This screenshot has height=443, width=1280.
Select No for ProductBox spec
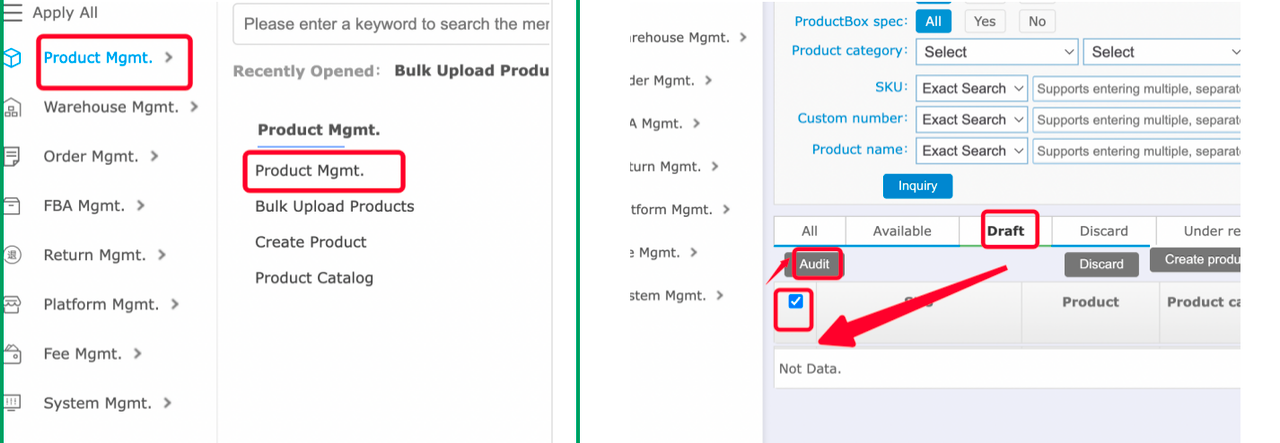(1037, 21)
